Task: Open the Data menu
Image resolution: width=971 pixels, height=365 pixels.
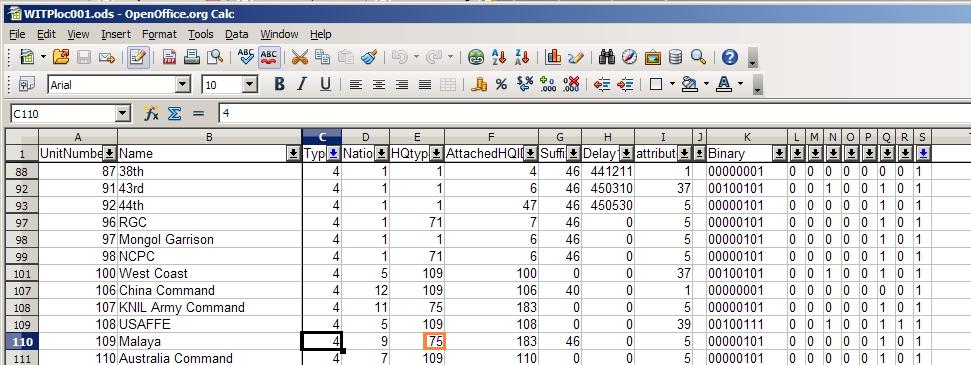Action: point(237,34)
